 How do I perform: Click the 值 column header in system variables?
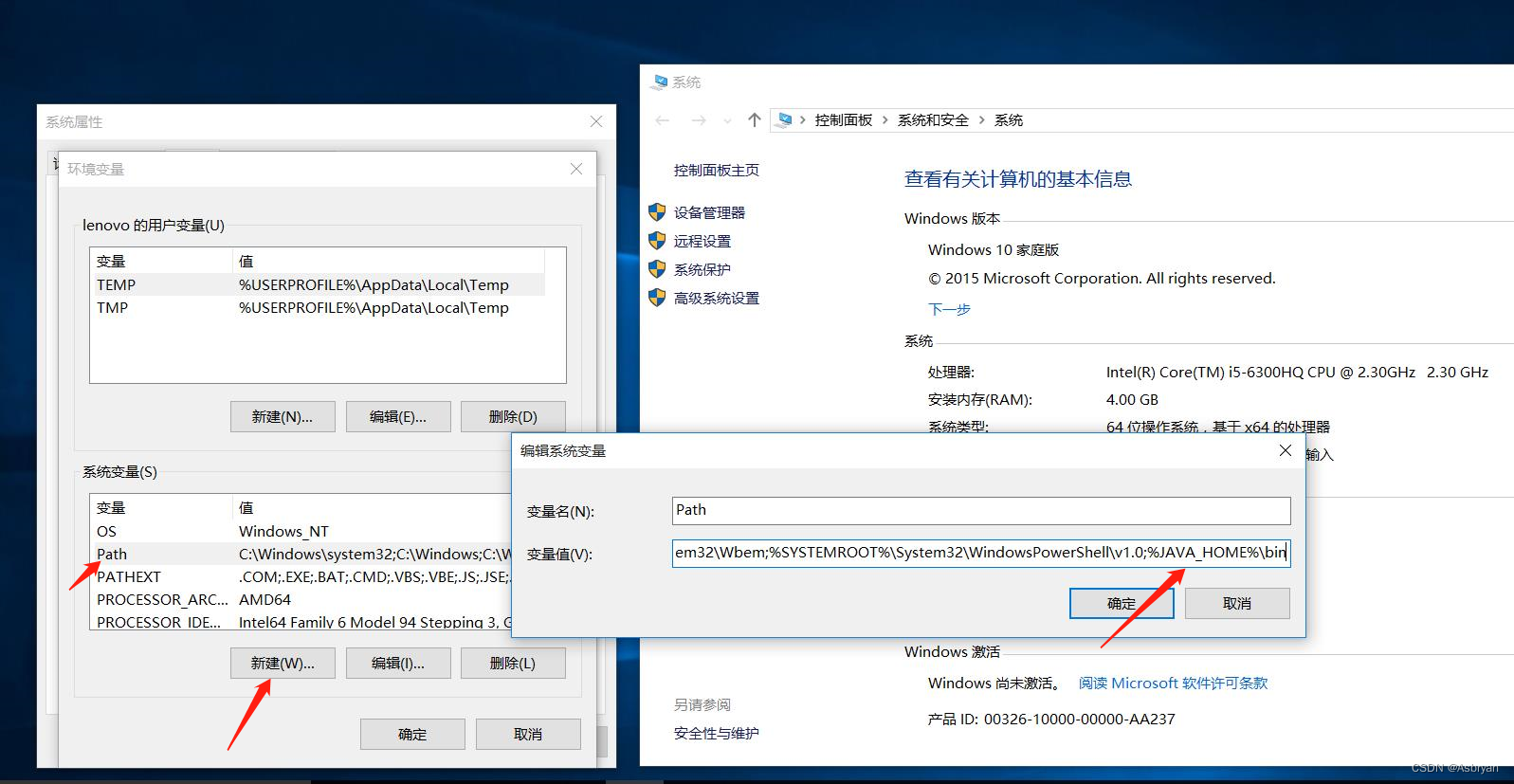click(372, 507)
